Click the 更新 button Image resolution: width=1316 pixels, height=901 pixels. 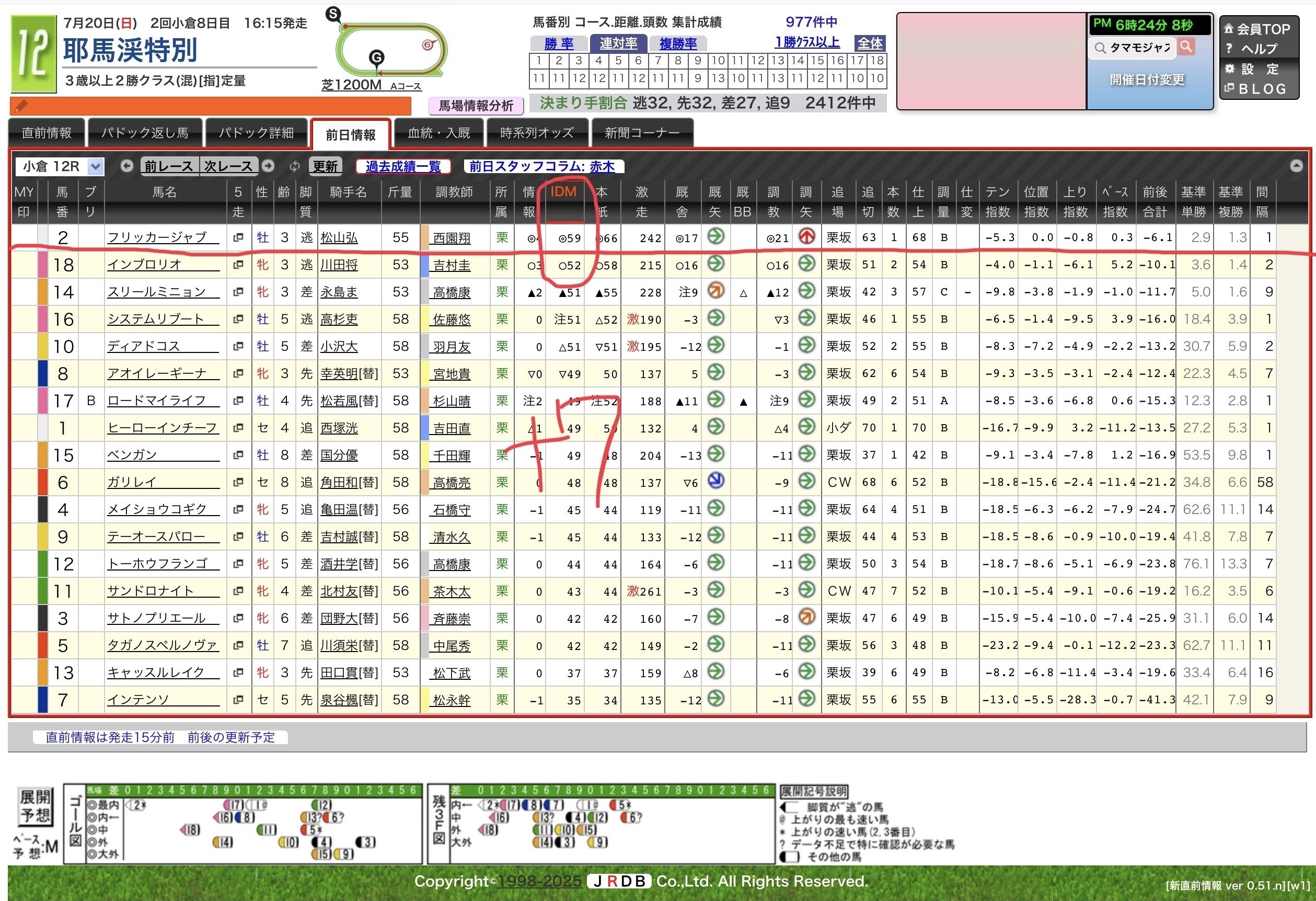(x=326, y=166)
